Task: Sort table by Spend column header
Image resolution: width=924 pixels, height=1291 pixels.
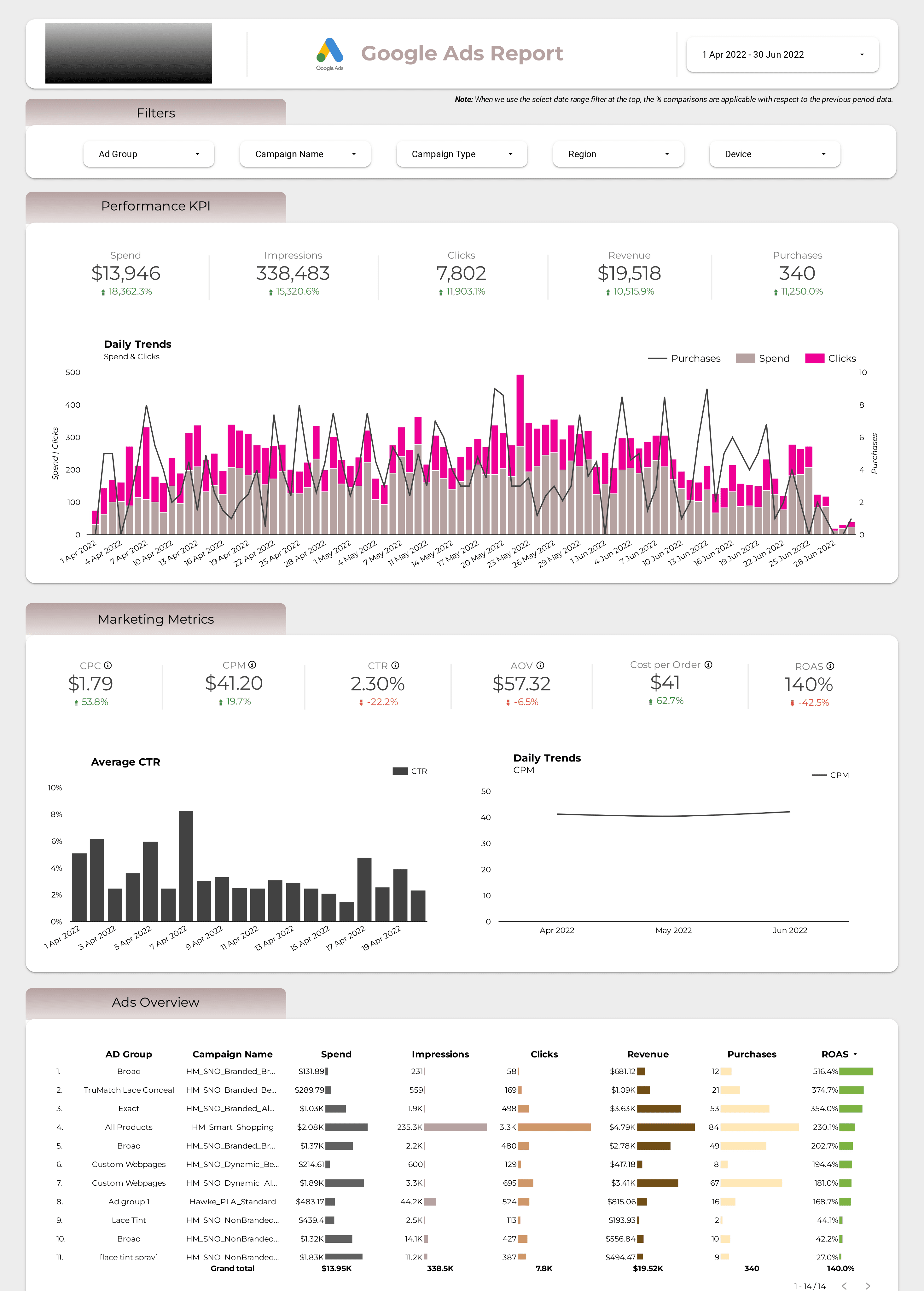Action: pos(336,1054)
